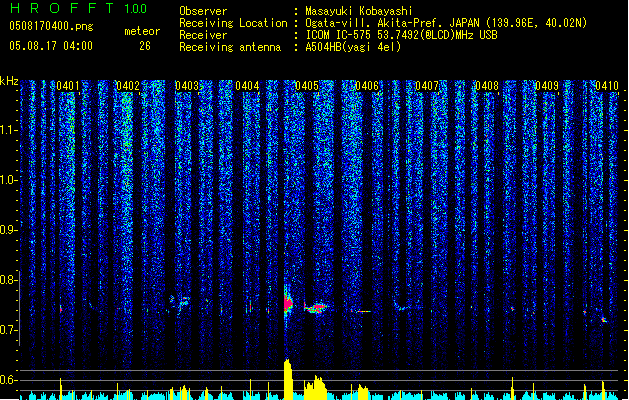
Task: Click the 0407 time marker label
Action: pyautogui.click(x=427, y=86)
